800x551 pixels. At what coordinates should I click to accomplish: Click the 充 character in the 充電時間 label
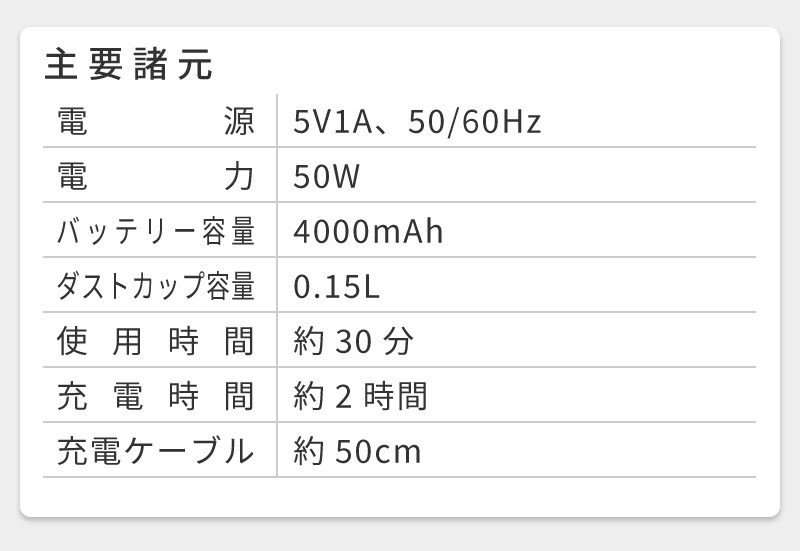point(71,397)
